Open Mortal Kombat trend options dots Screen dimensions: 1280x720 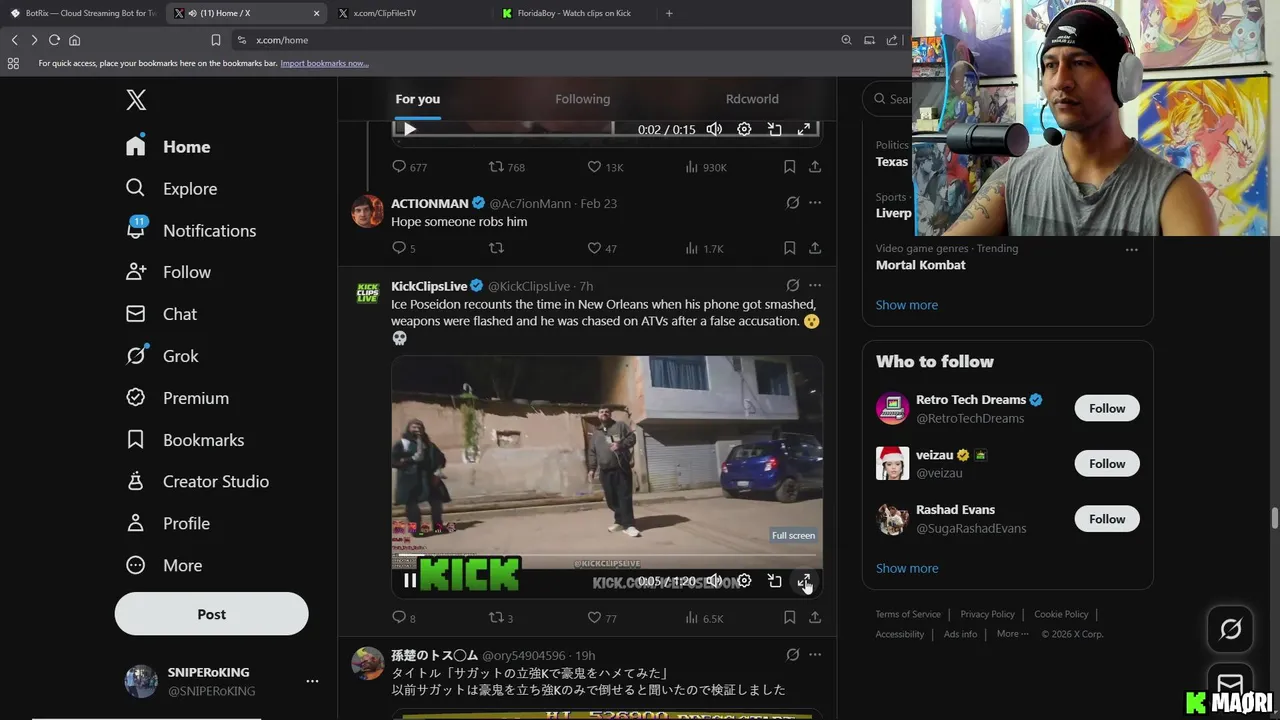[1131, 249]
